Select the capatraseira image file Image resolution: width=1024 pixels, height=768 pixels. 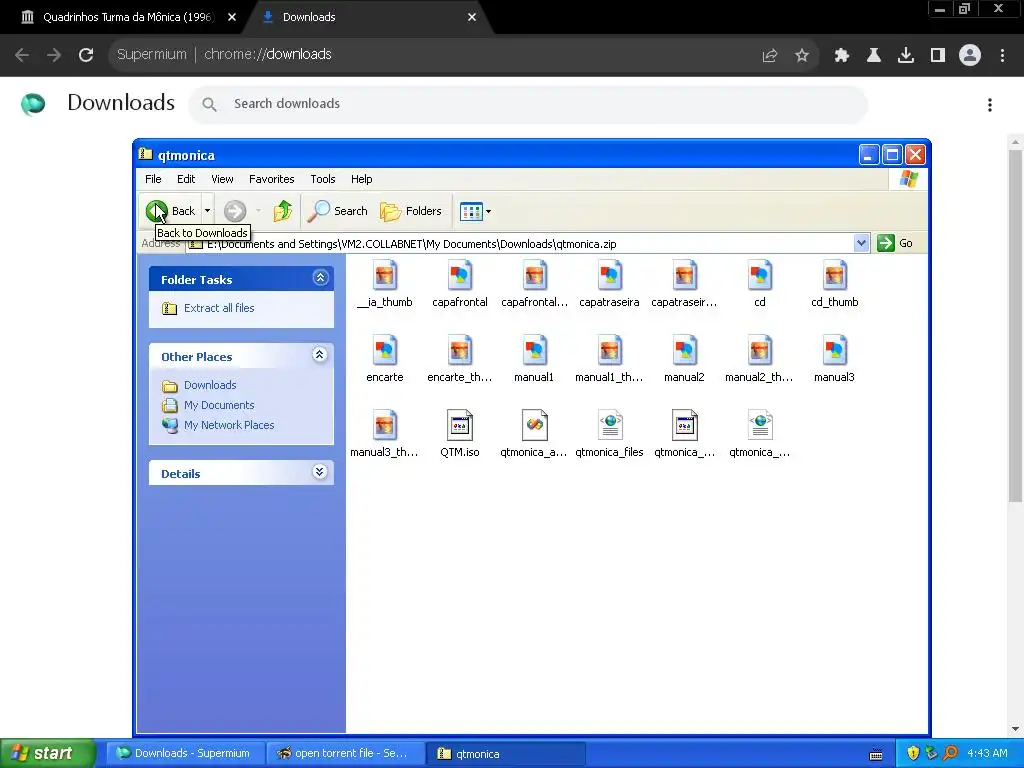(x=609, y=285)
